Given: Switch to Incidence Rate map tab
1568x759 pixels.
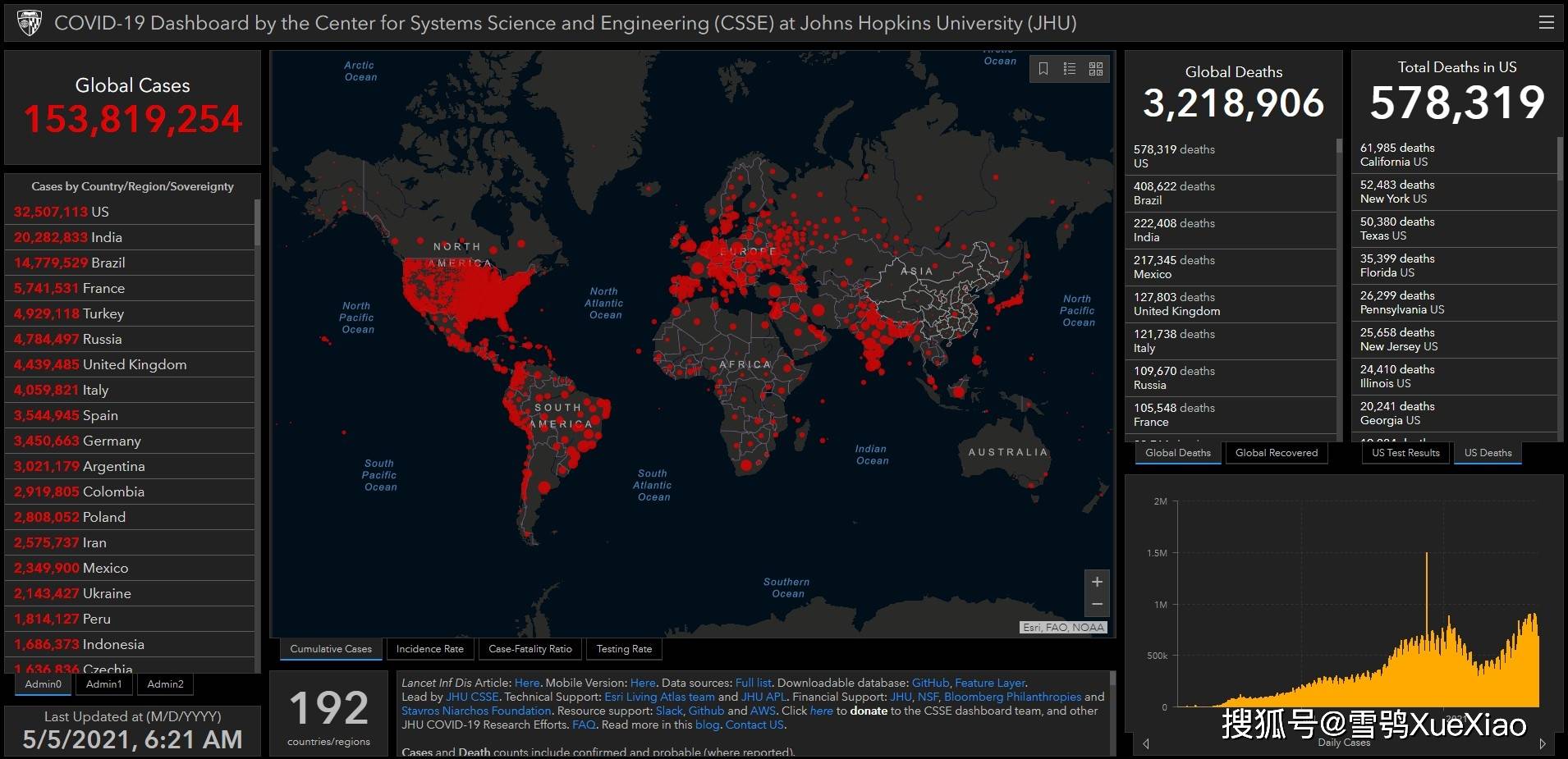Looking at the screenshot, I should click(430, 649).
